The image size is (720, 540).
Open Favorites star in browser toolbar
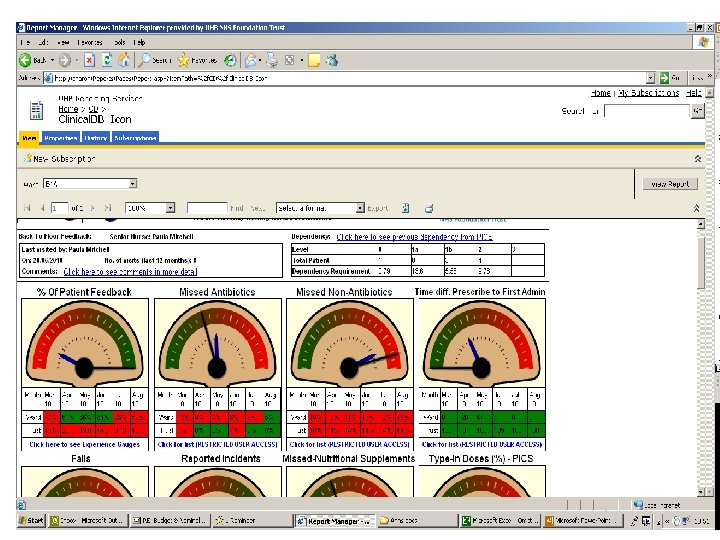click(x=185, y=61)
